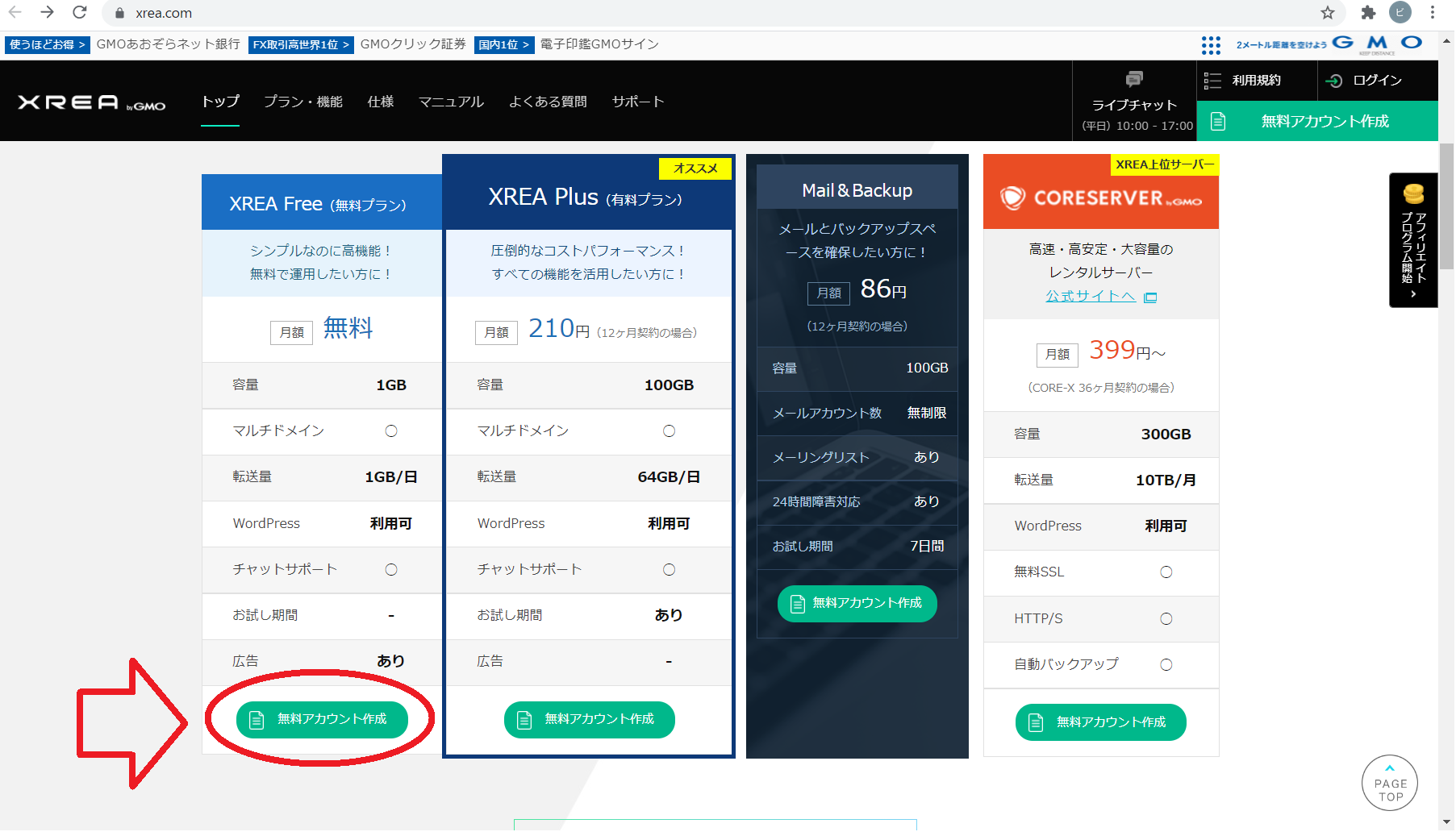Expand the アフィリエイトプログラム開始 side tab

[x=1413, y=240]
